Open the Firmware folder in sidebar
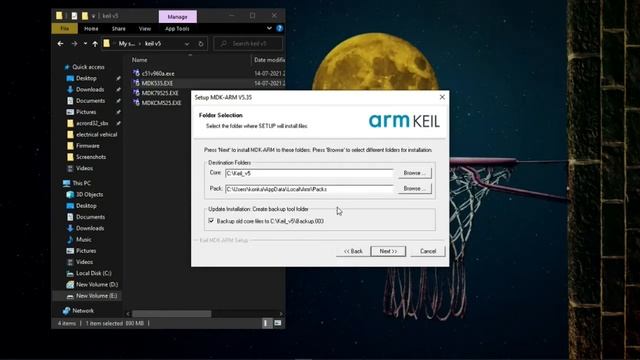 [x=87, y=145]
